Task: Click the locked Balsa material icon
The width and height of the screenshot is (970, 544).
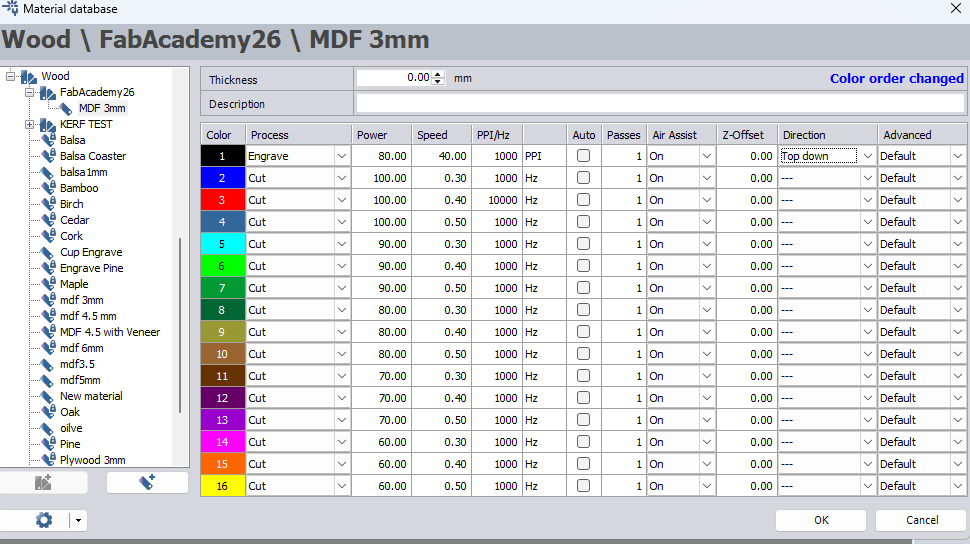Action: click(x=48, y=140)
